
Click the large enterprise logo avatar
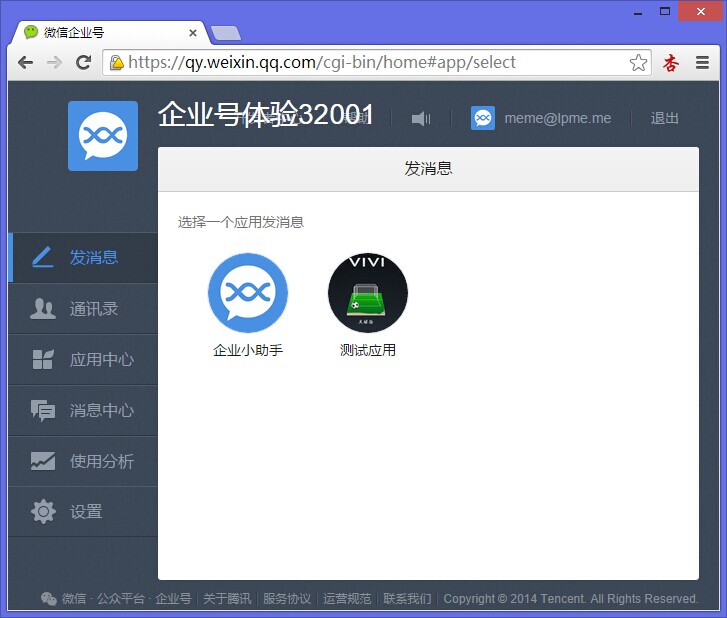[103, 136]
